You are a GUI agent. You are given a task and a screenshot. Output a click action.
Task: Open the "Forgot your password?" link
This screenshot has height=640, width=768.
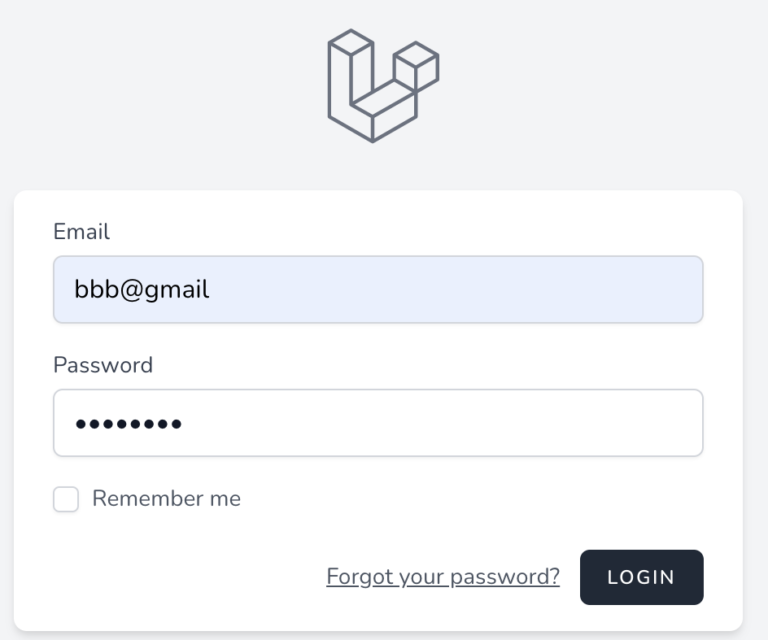pyautogui.click(x=443, y=577)
